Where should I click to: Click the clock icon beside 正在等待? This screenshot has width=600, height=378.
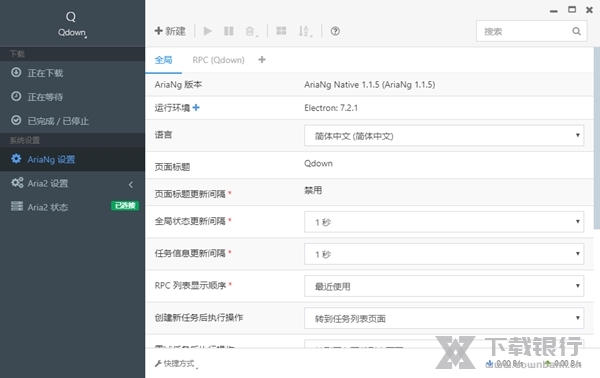pos(16,96)
